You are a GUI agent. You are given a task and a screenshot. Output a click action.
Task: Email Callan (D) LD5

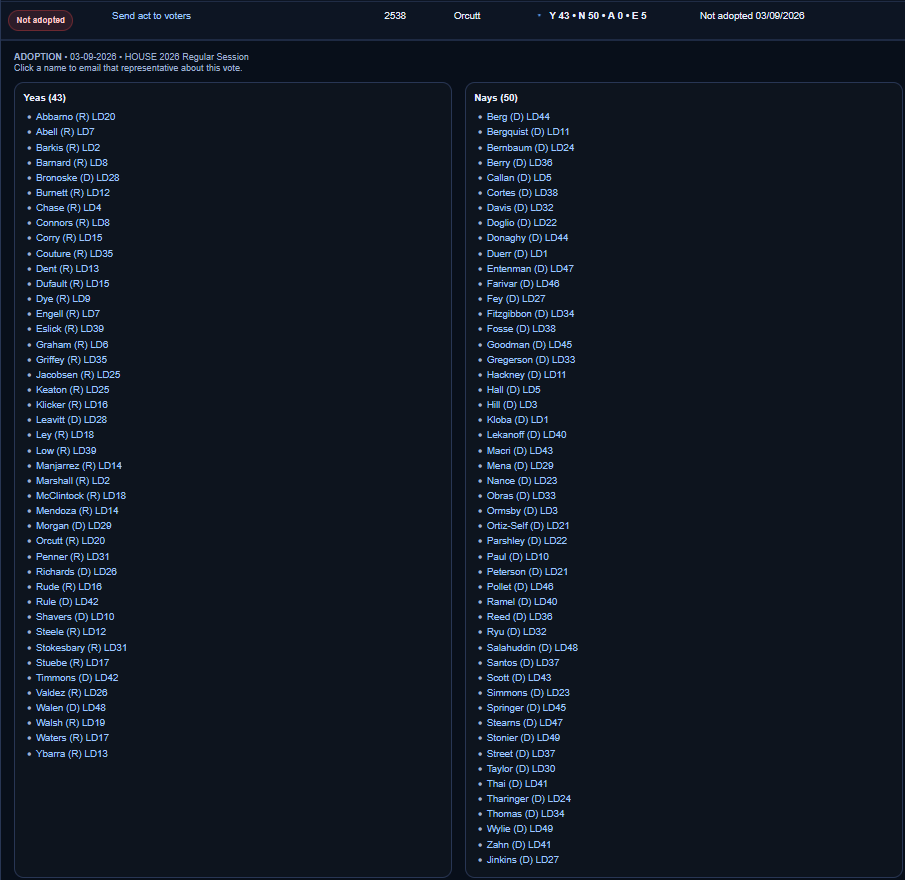pyautogui.click(x=519, y=178)
